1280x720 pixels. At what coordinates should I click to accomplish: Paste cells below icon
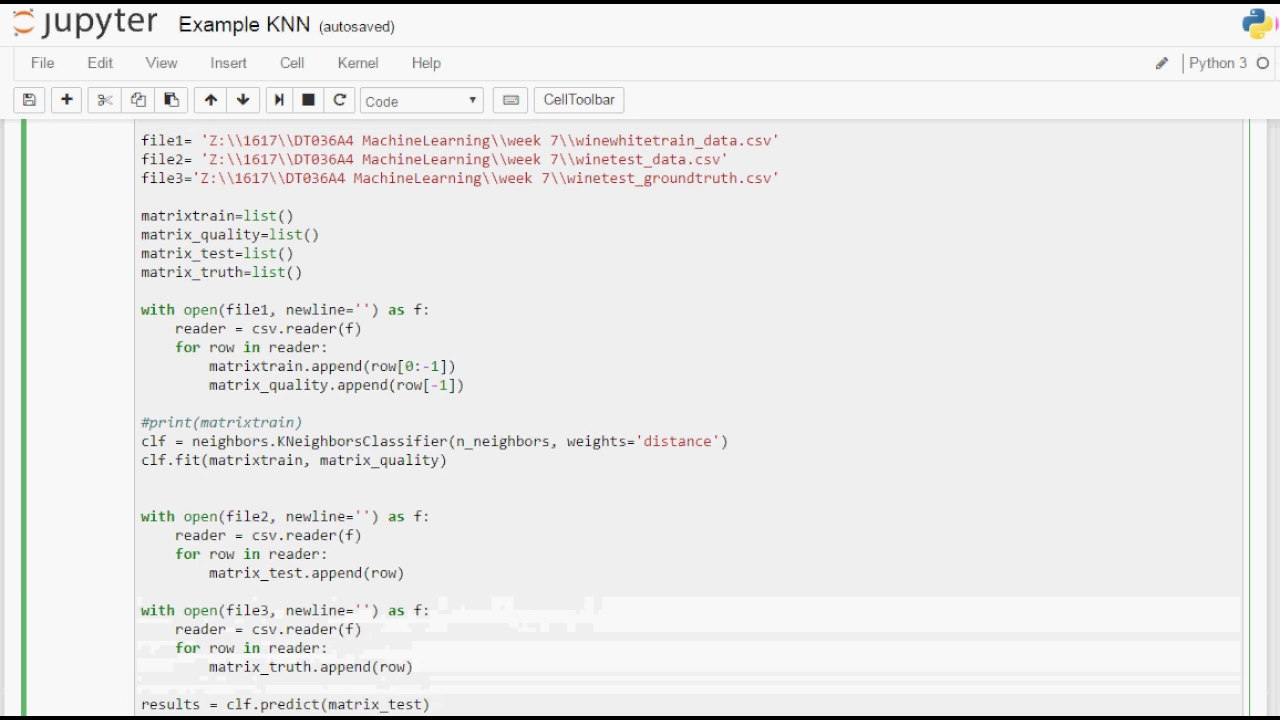tap(171, 100)
